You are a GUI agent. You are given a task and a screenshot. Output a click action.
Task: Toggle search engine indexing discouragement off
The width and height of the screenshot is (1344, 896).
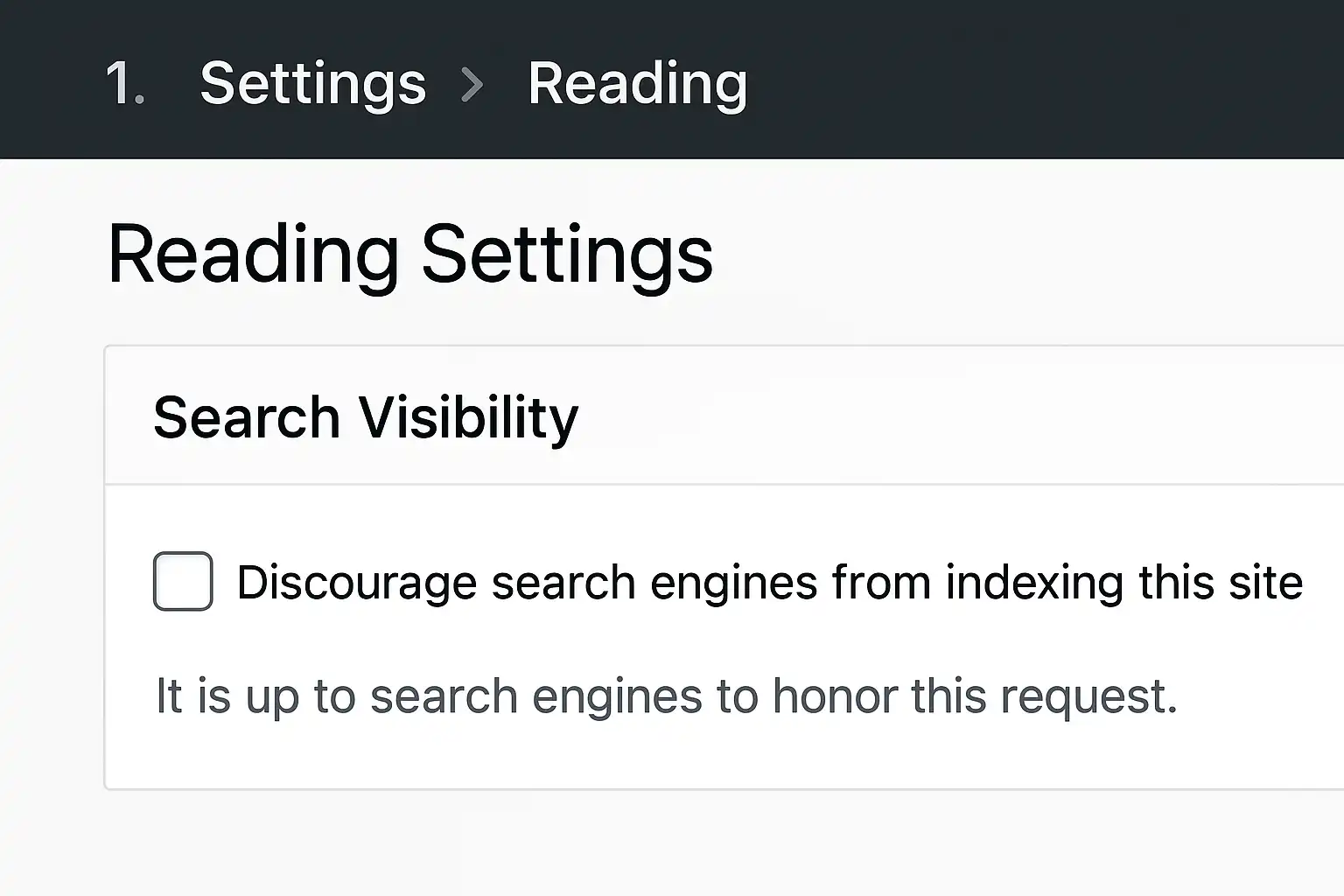[x=182, y=581]
